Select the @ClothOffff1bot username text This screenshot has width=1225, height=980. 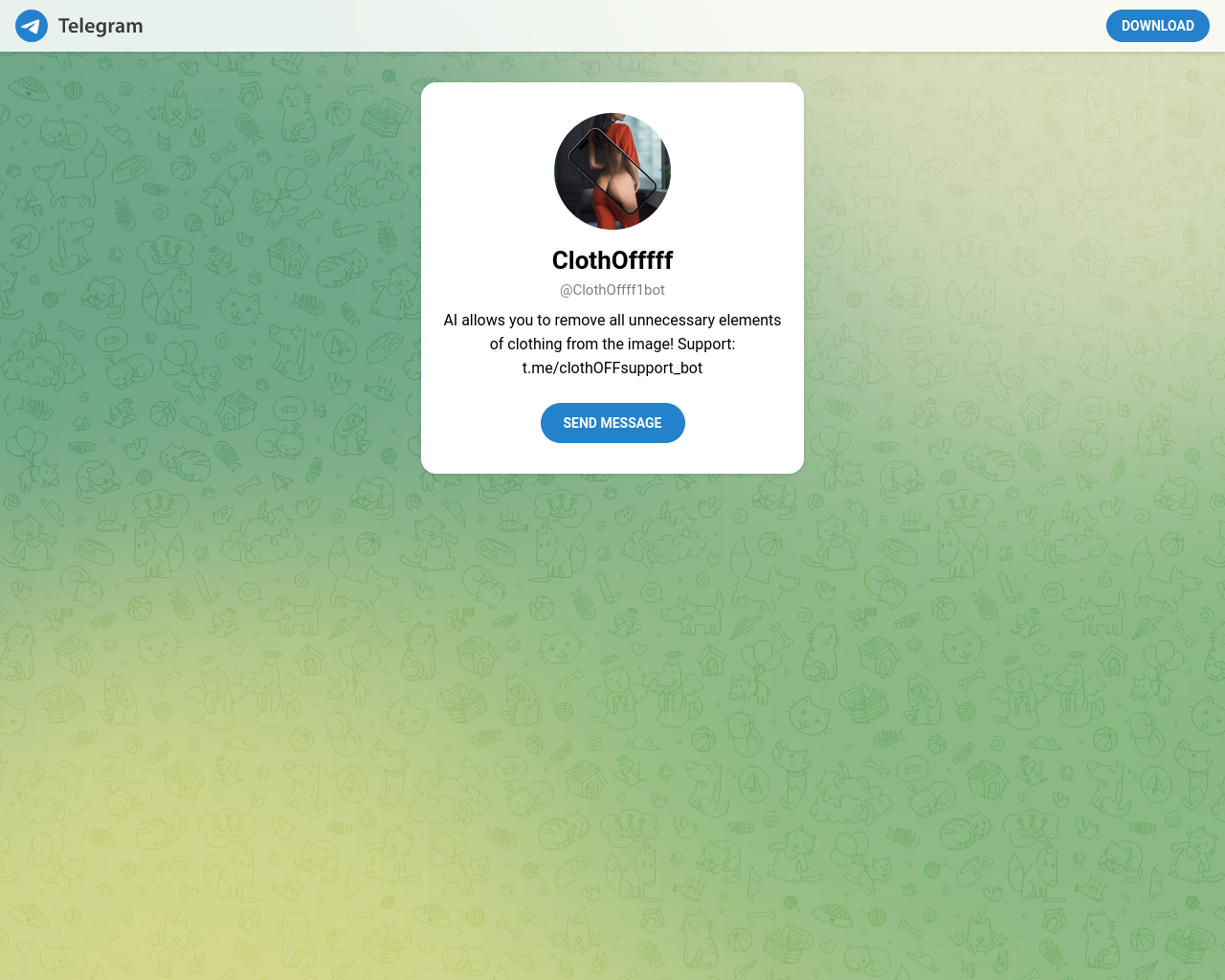[612, 290]
